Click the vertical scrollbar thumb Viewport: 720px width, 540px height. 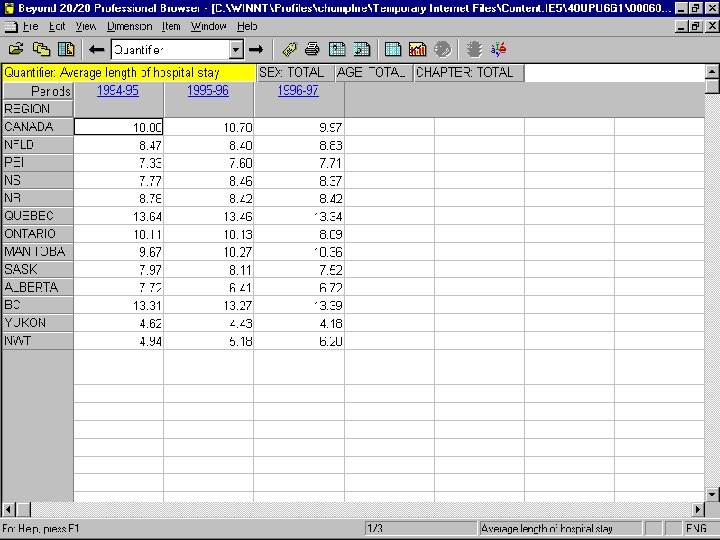[x=712, y=86]
